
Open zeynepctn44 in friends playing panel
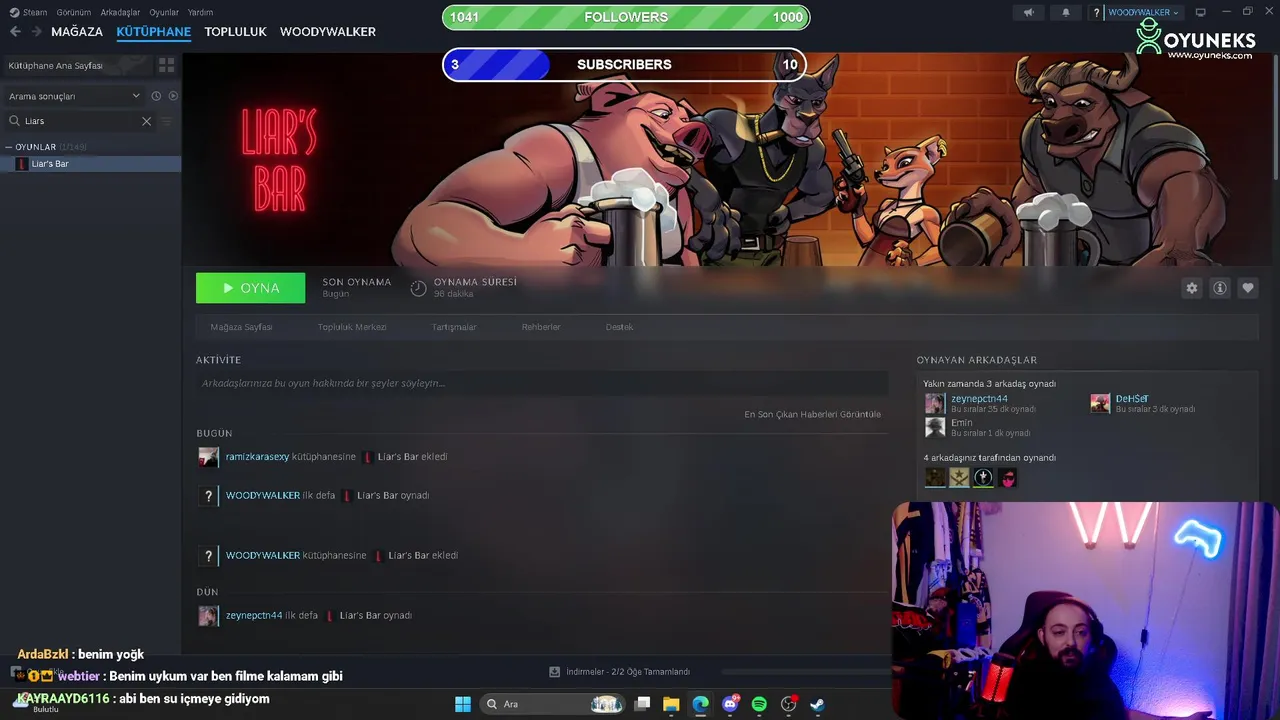pyautogui.click(x=979, y=399)
